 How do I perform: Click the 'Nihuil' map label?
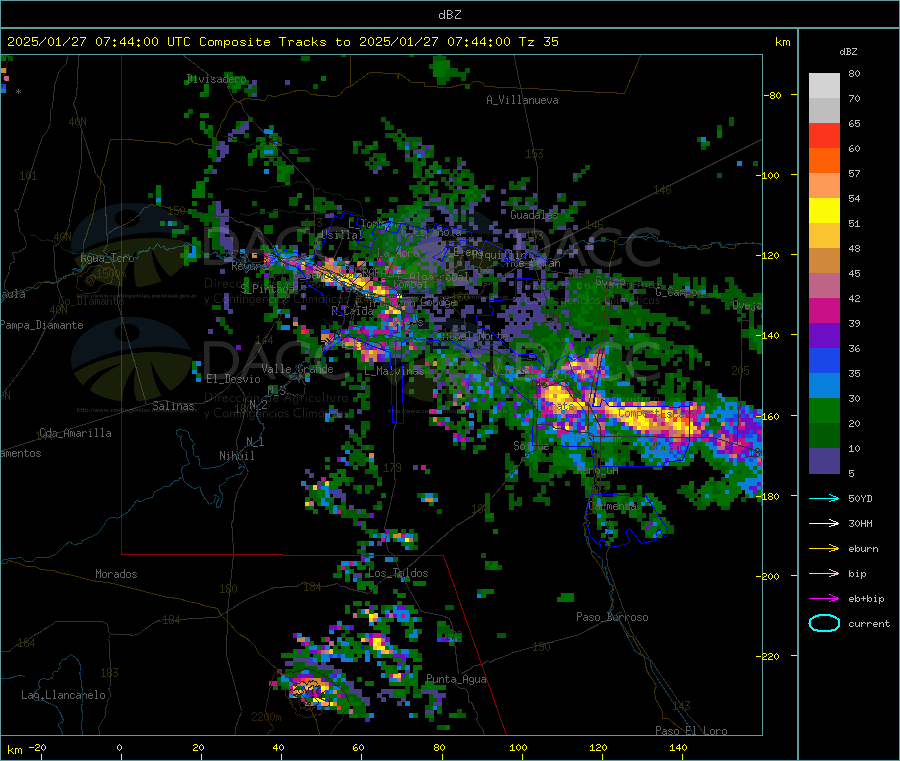tap(236, 456)
